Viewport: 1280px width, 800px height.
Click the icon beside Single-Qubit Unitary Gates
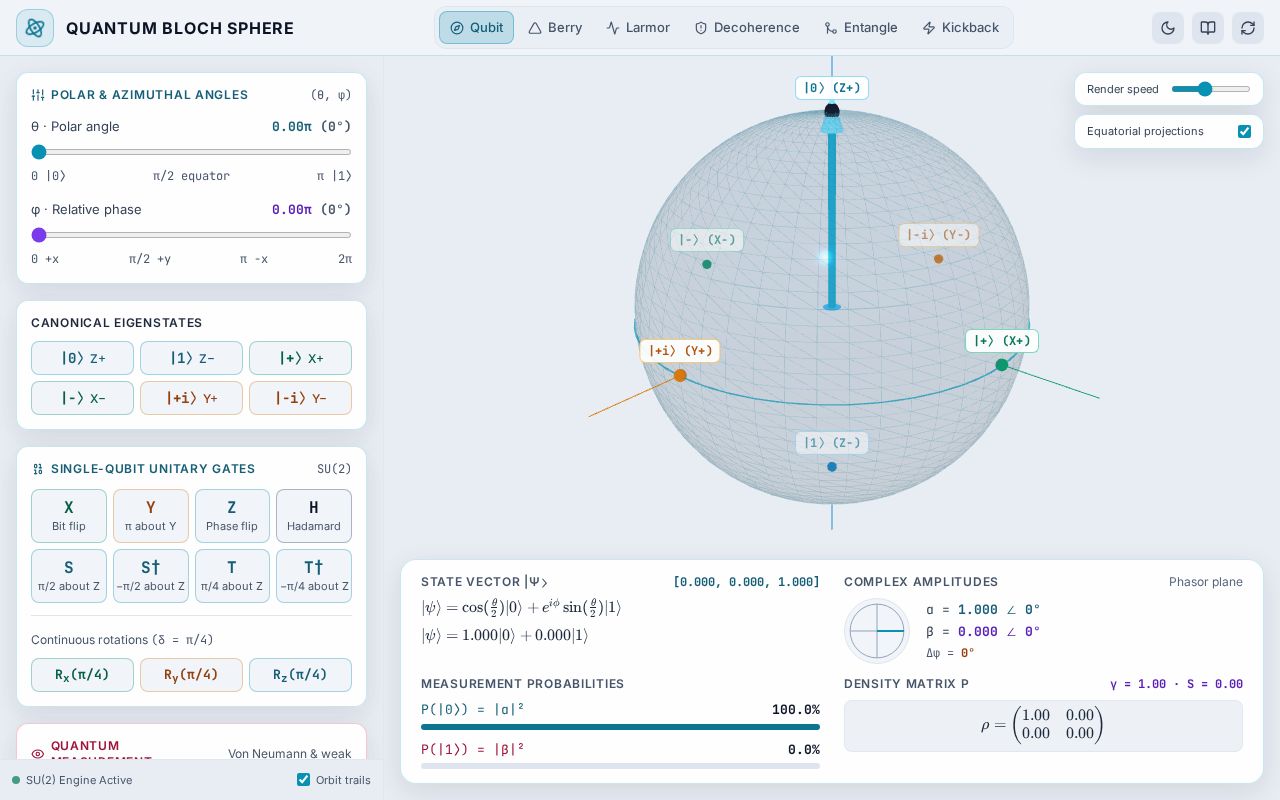[x=38, y=469]
